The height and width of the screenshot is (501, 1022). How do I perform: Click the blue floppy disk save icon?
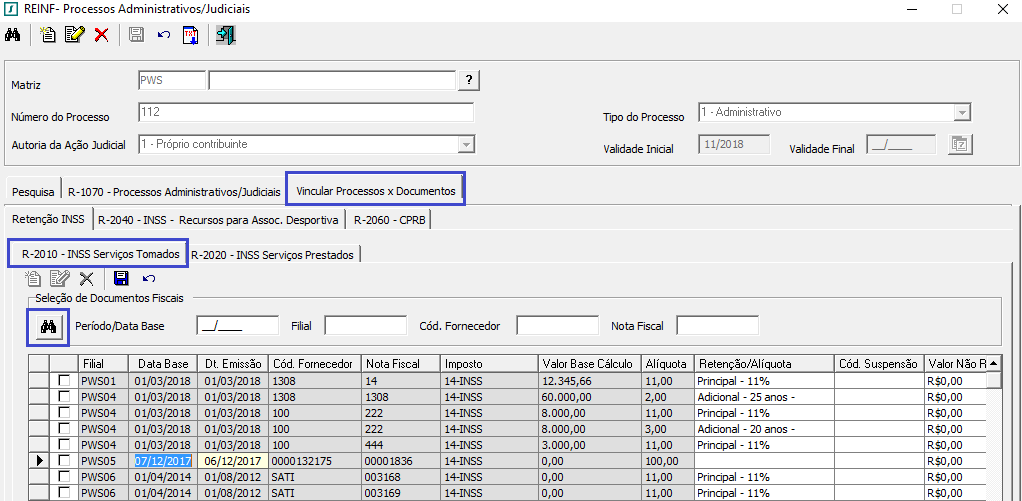pos(121,279)
